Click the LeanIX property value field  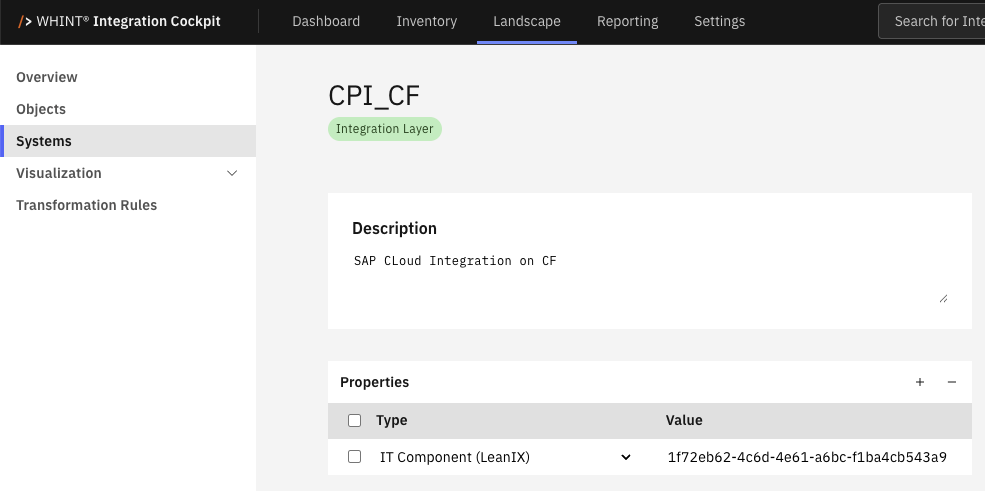[806, 457]
